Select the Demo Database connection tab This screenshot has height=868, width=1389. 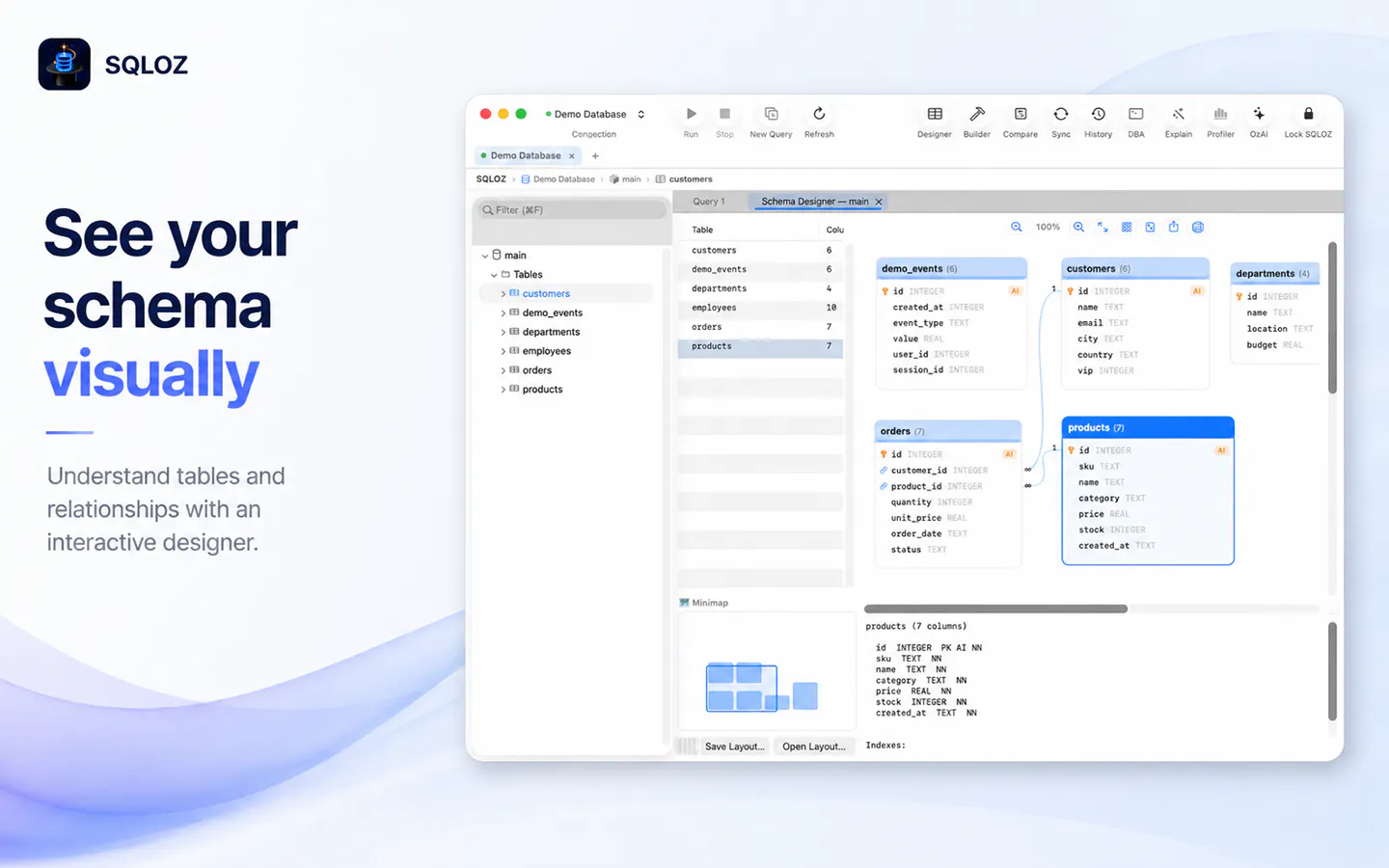coord(528,156)
